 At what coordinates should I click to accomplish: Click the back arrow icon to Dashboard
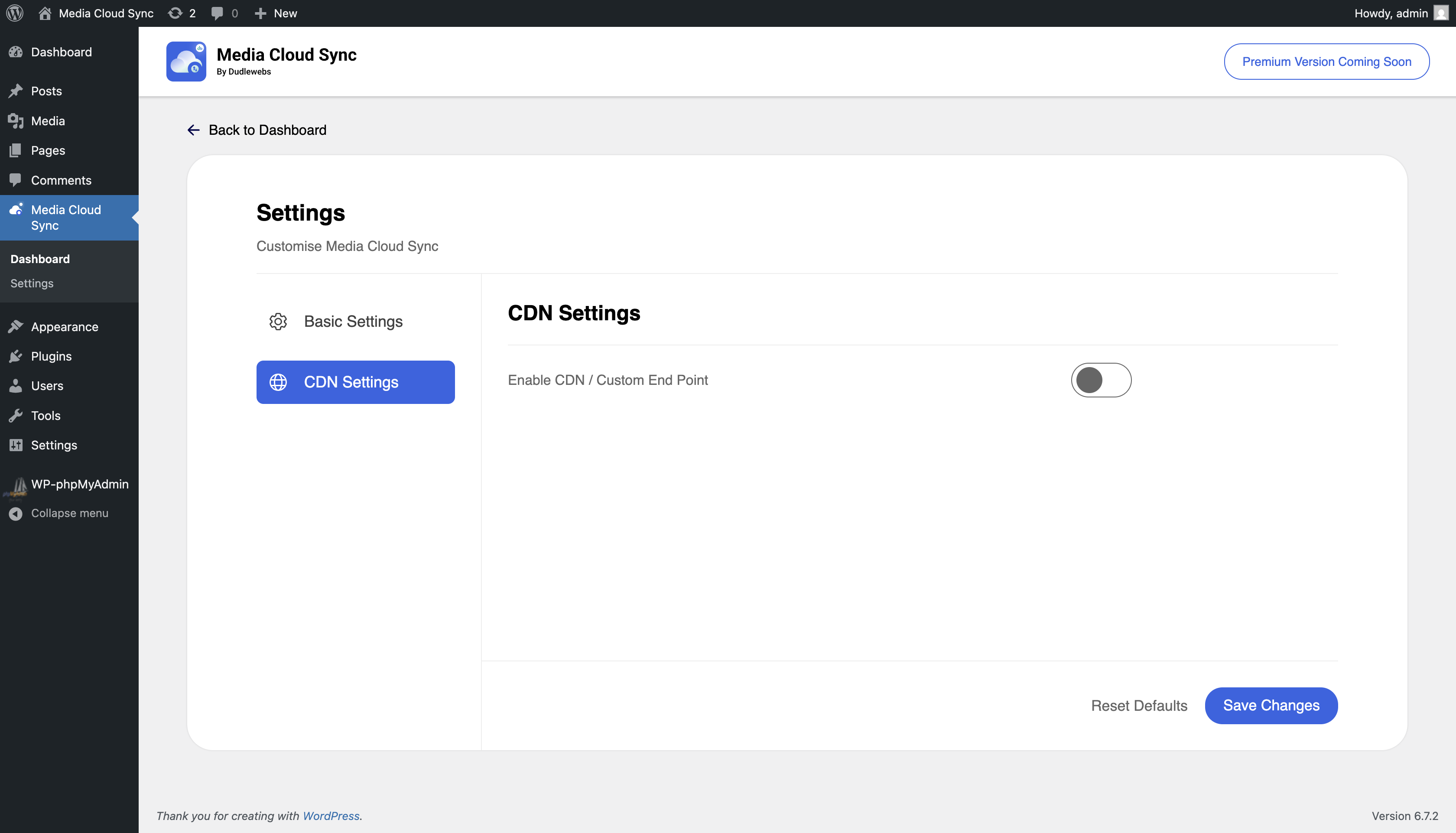point(193,130)
